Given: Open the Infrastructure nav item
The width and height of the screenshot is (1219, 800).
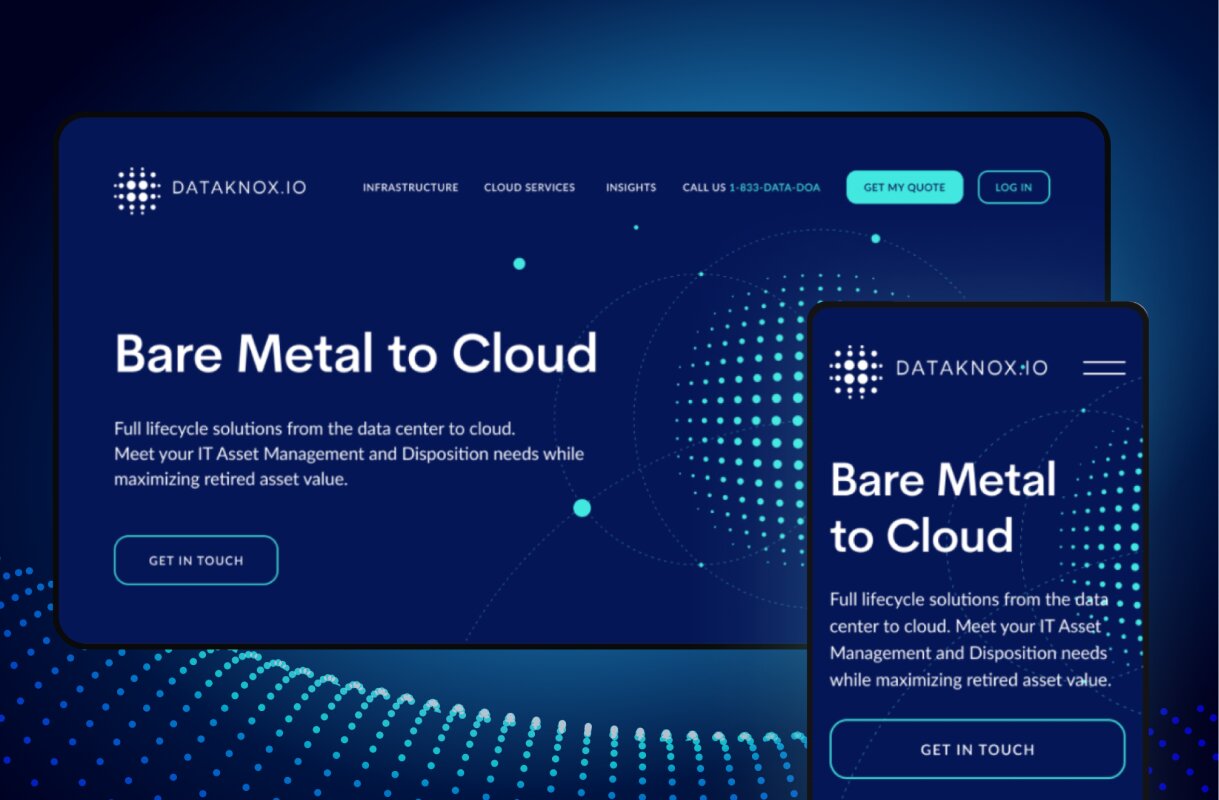Looking at the screenshot, I should (x=410, y=188).
